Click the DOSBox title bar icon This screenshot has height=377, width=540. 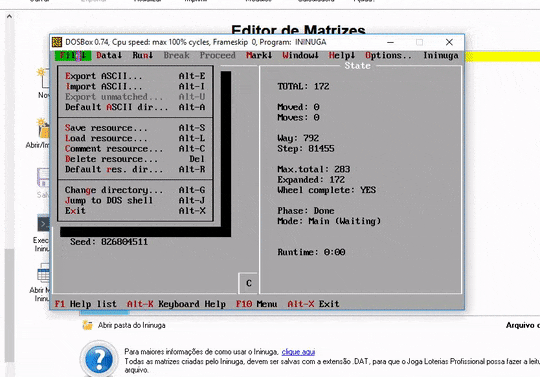(x=57, y=42)
